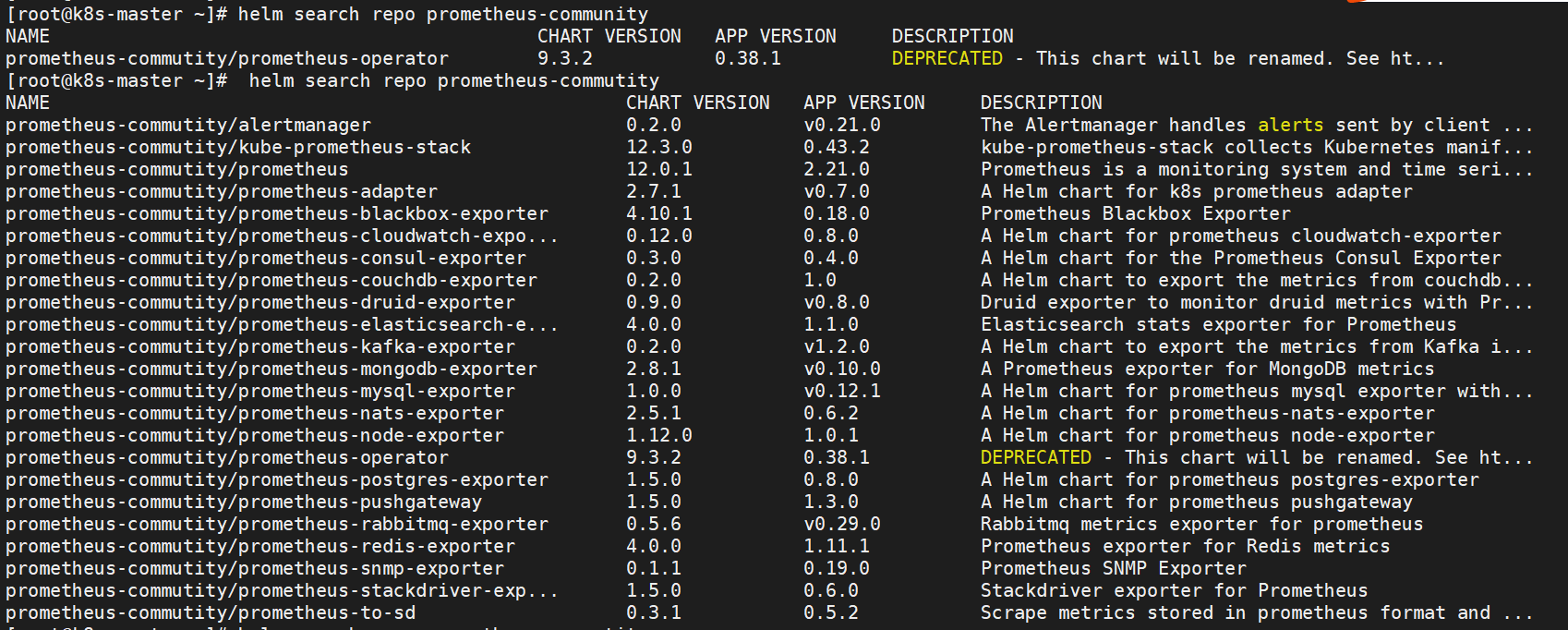Click 'Stackdriver exporter for Prometheus' description
Screen dimensions: 1568x630
click(x=1175, y=590)
